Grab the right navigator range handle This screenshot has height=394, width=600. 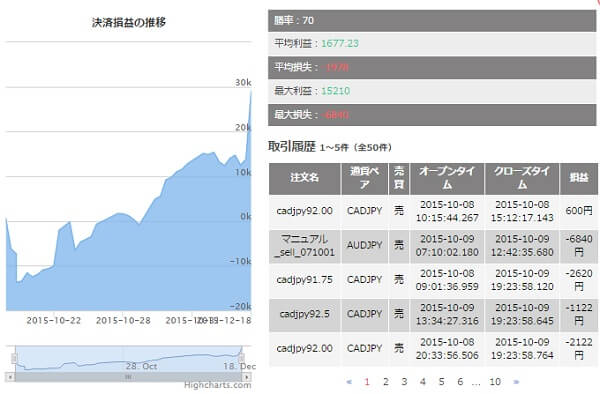click(241, 358)
